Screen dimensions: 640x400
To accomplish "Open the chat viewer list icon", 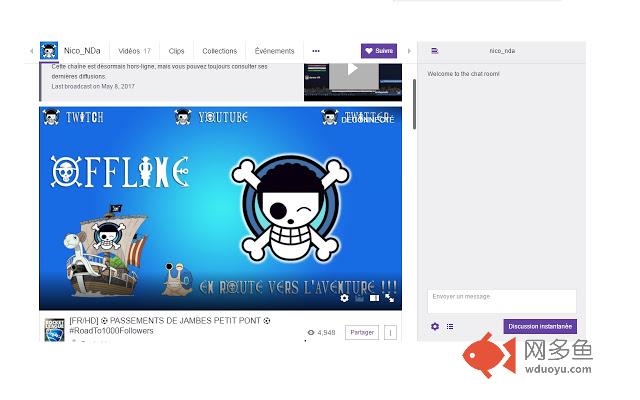I will 450,326.
